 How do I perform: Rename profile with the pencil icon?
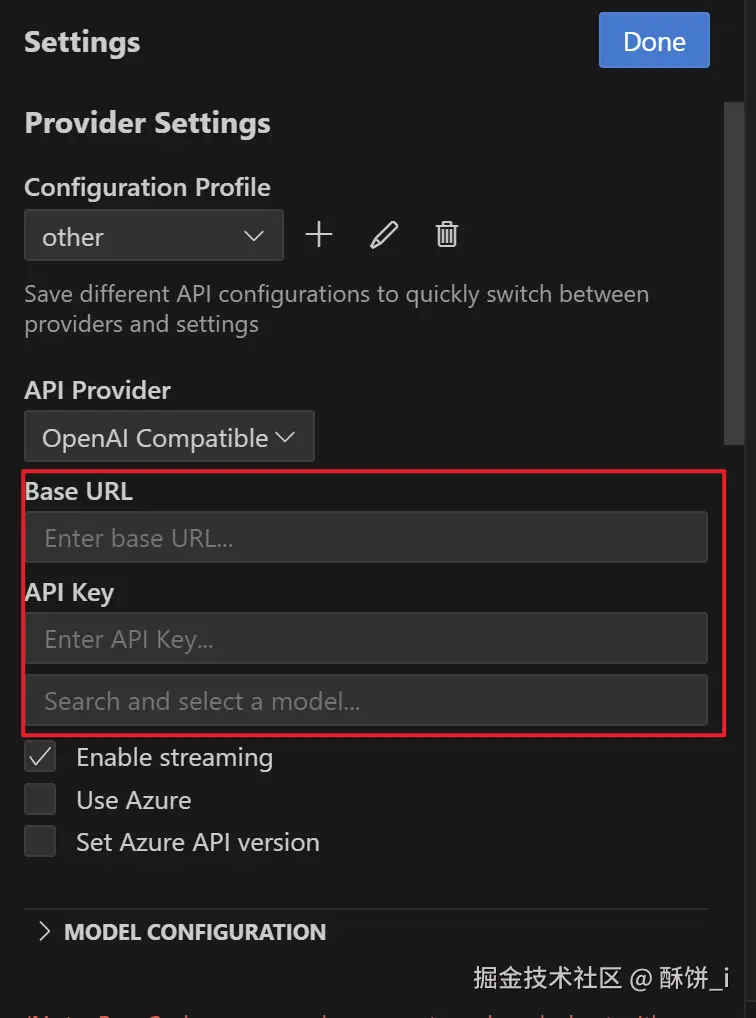(384, 236)
